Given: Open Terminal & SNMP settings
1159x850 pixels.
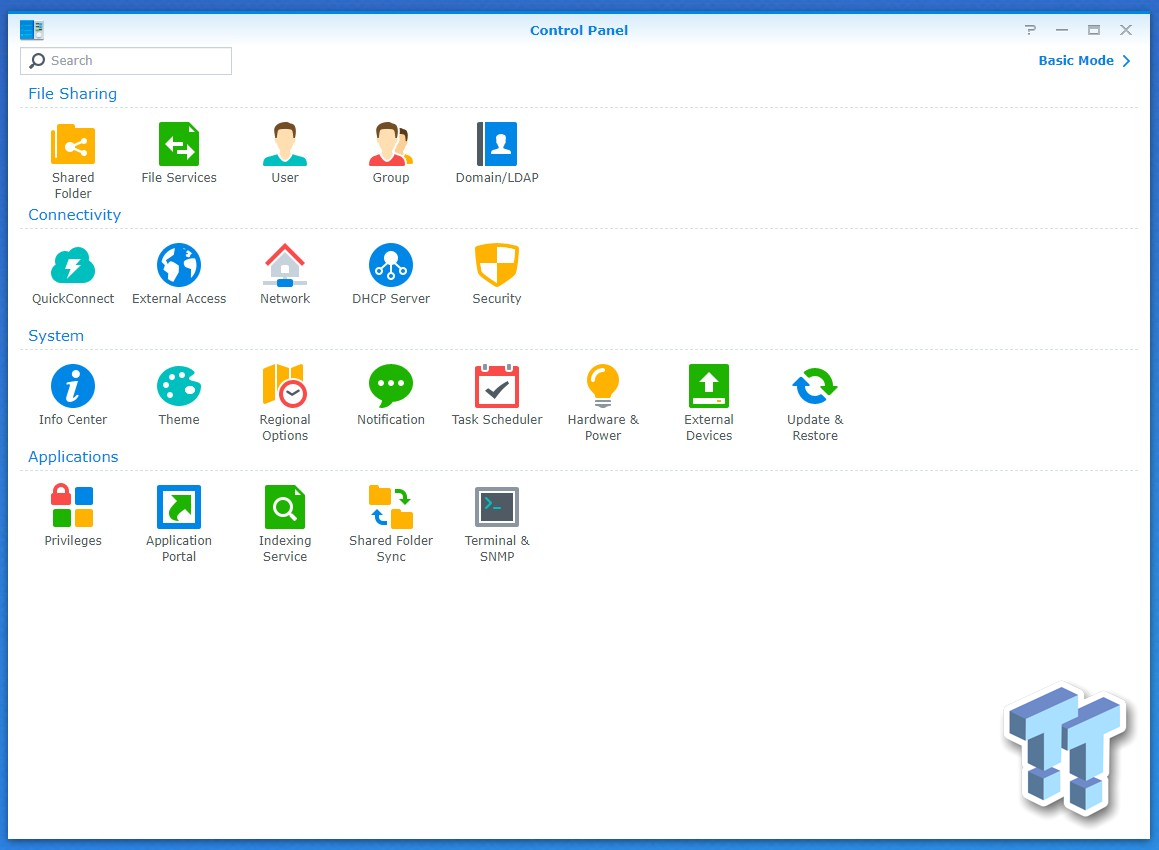Looking at the screenshot, I should pyautogui.click(x=497, y=508).
